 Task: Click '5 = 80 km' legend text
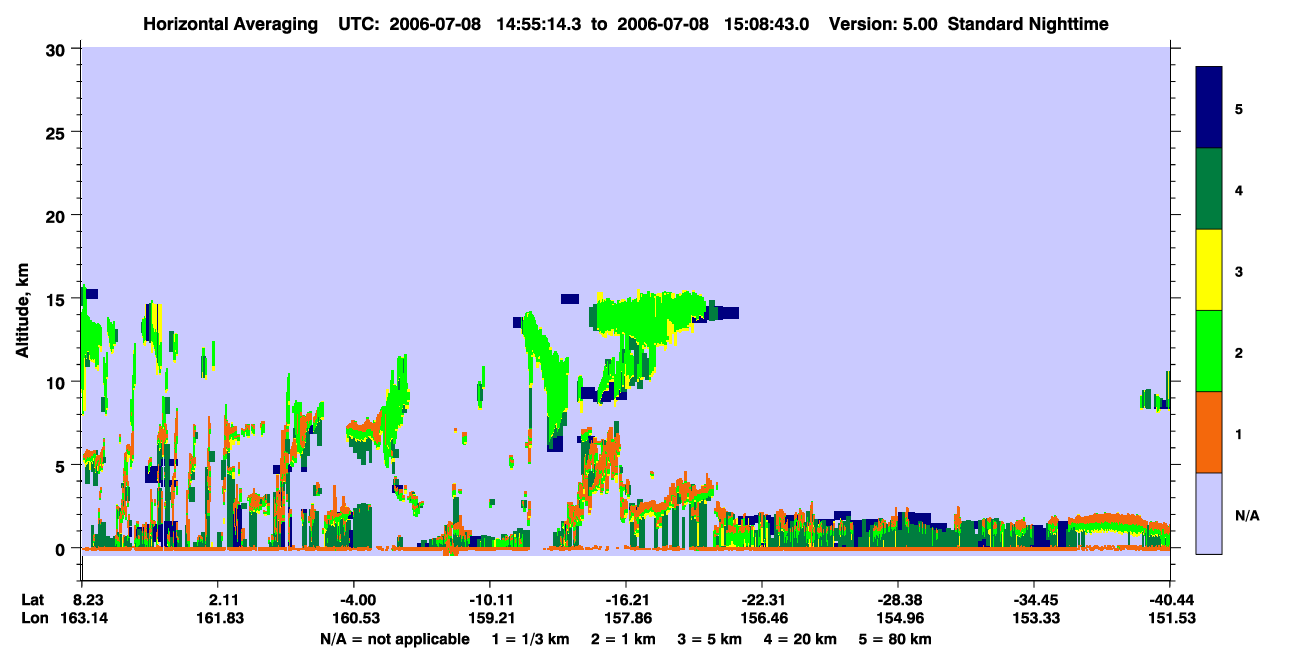(x=896, y=639)
